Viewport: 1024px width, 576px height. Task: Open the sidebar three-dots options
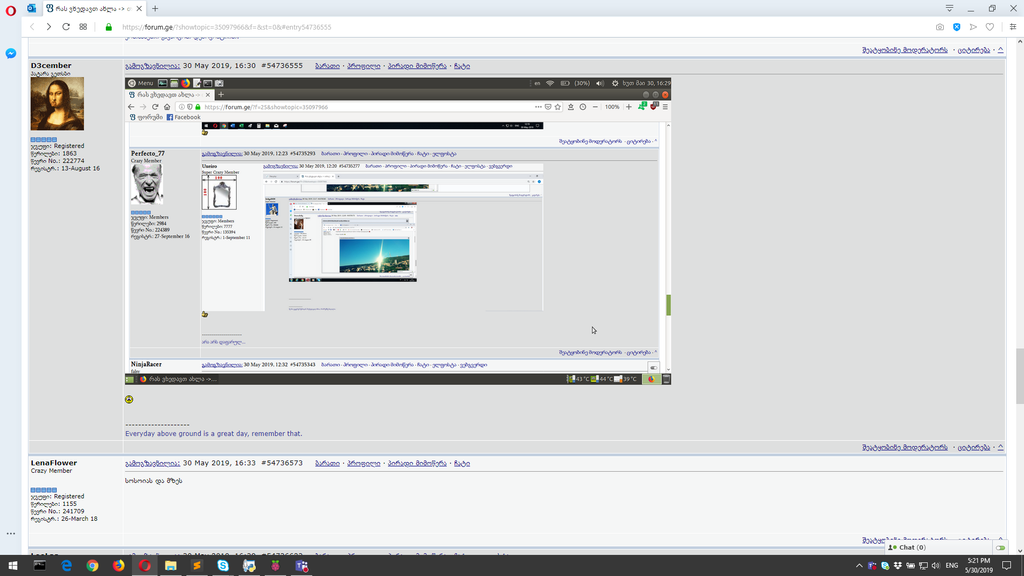coord(10,534)
